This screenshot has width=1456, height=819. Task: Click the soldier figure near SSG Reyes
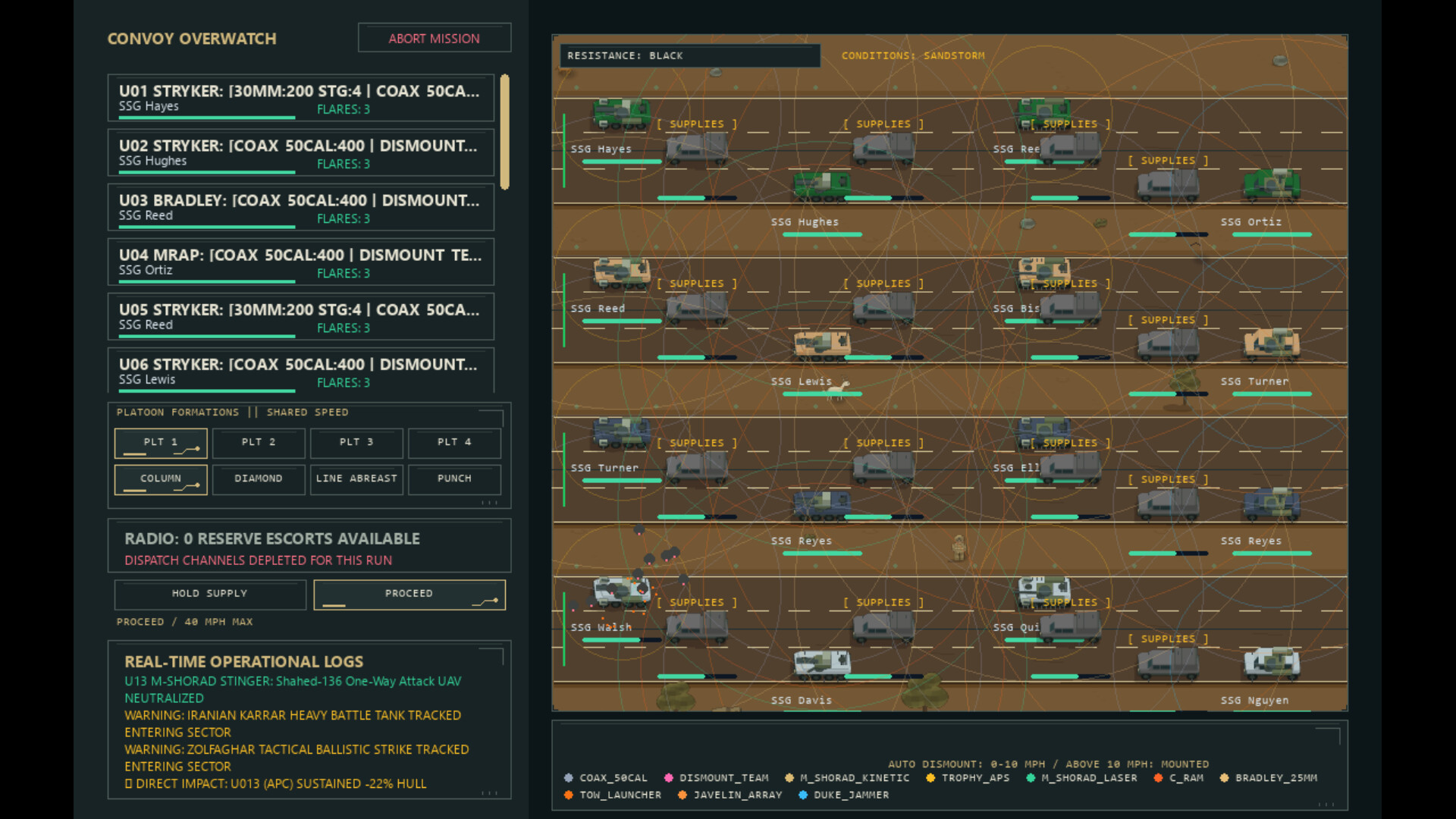click(959, 548)
